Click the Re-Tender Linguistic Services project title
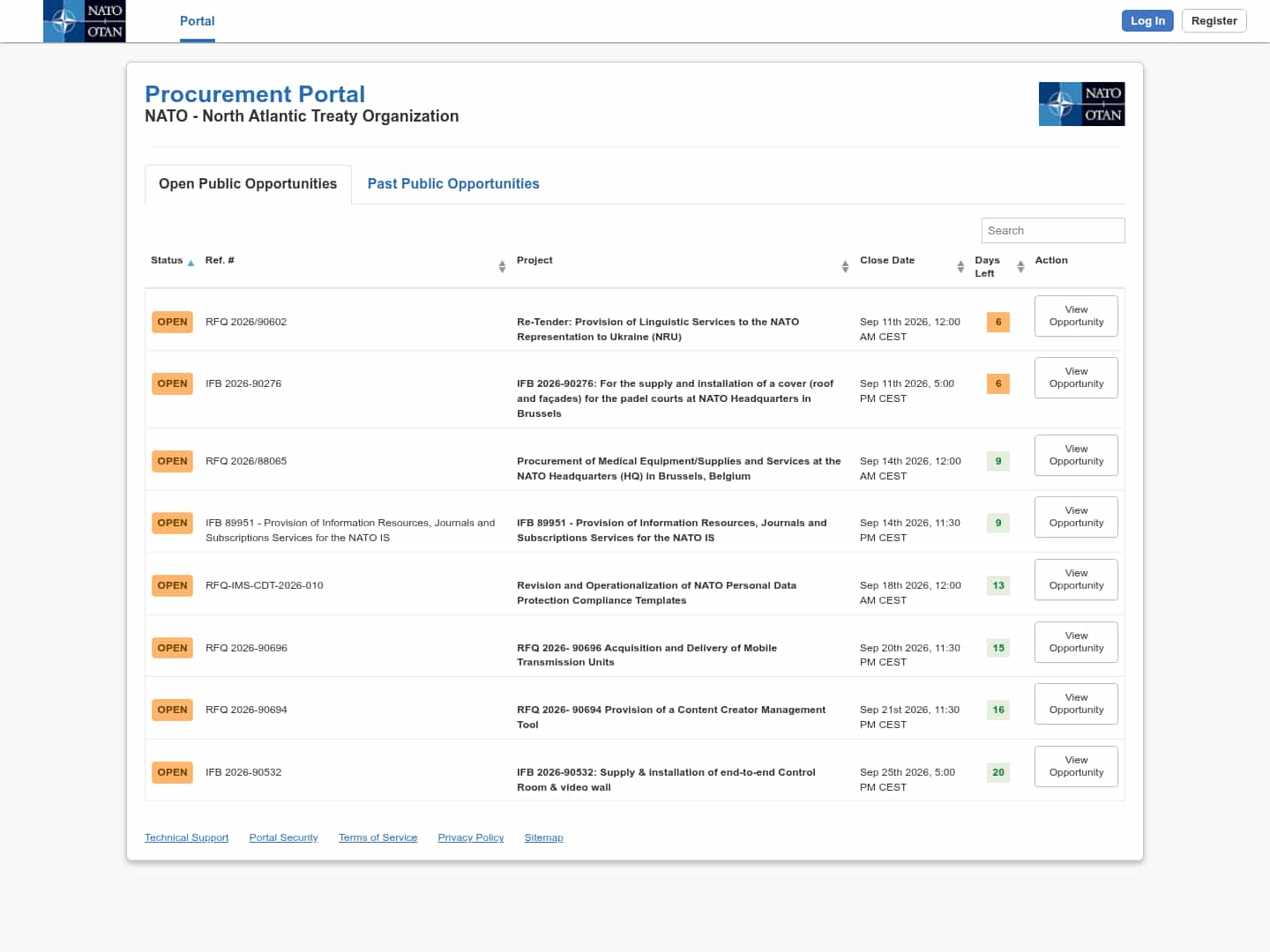The width and height of the screenshot is (1270, 952). 658,329
